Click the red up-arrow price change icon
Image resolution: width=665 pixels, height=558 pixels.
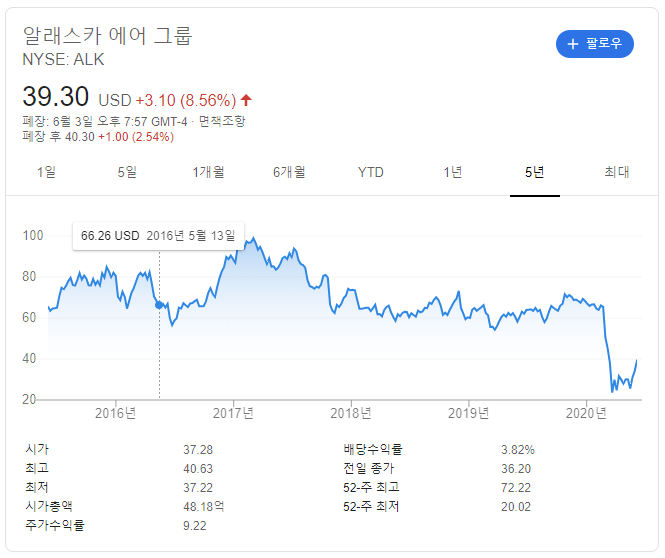point(246,100)
